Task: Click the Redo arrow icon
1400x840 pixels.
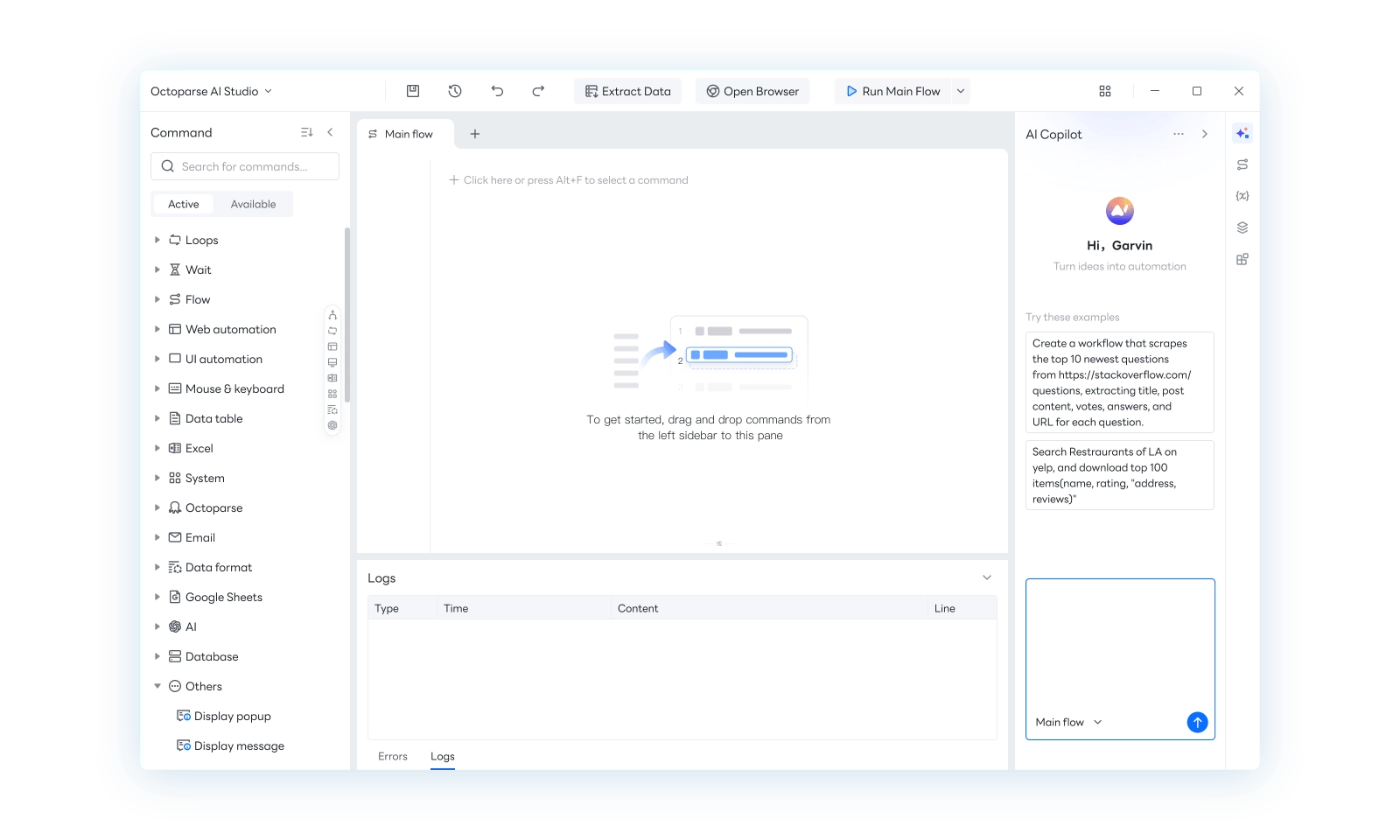Action: [538, 91]
